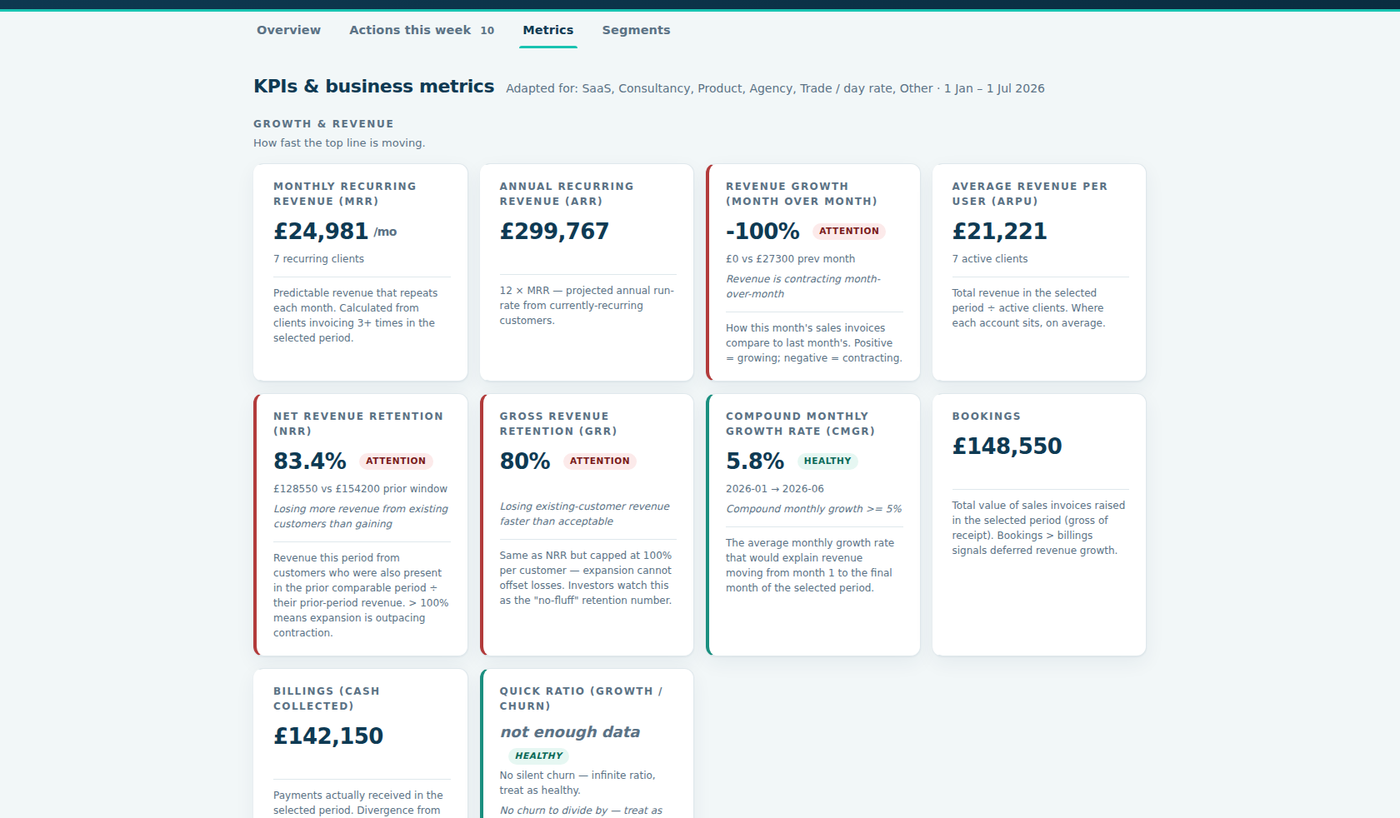This screenshot has height=818, width=1400.
Task: Switch to the Overview tab
Action: click(x=288, y=30)
